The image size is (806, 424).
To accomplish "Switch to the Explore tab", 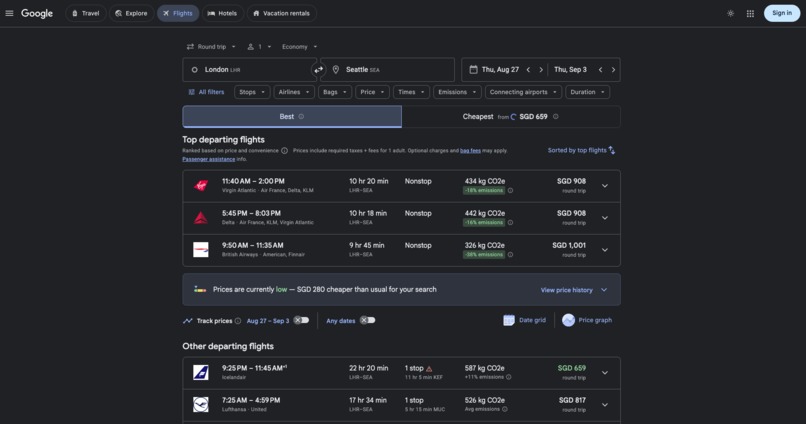I will tap(131, 13).
